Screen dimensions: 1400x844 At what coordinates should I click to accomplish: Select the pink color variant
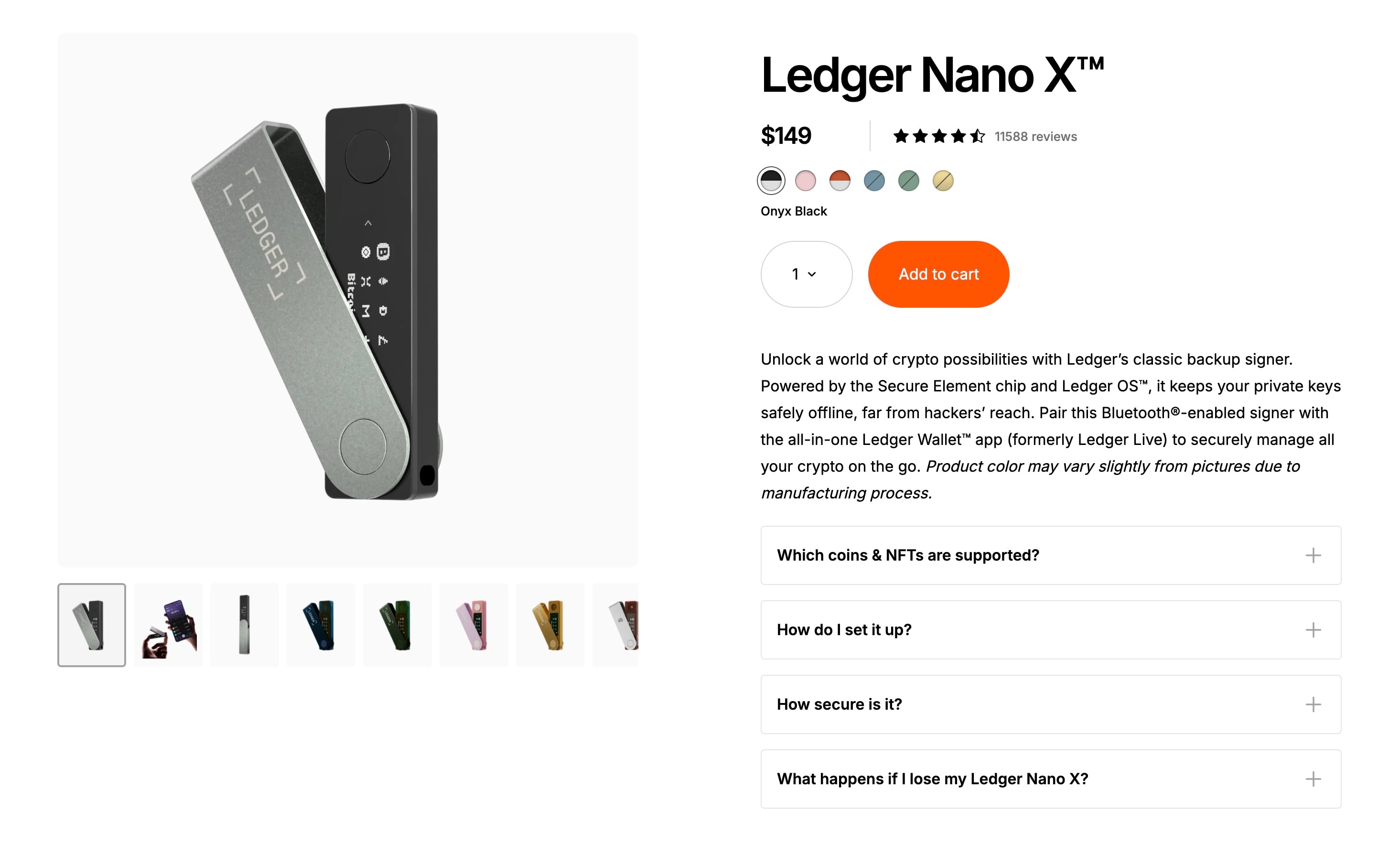(x=806, y=181)
